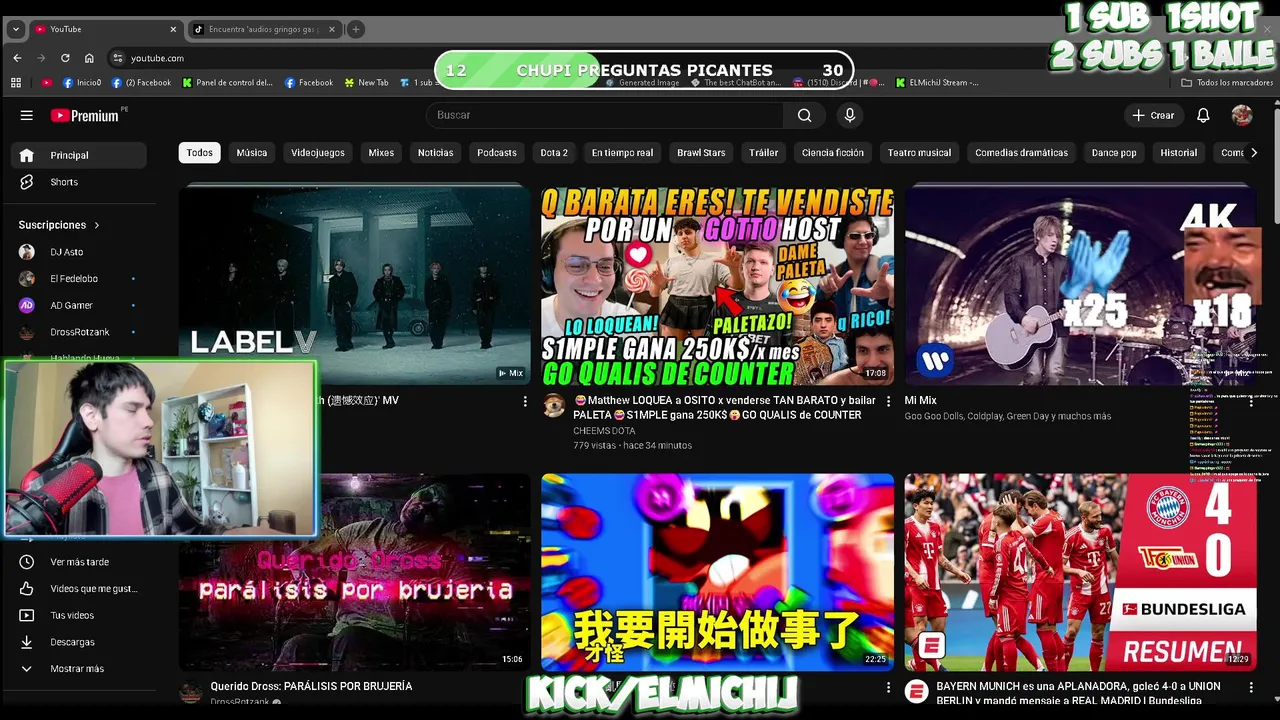The image size is (1280, 720).
Task: Open the Bayern Bundesliga Resumen thumbnail
Action: click(1080, 572)
